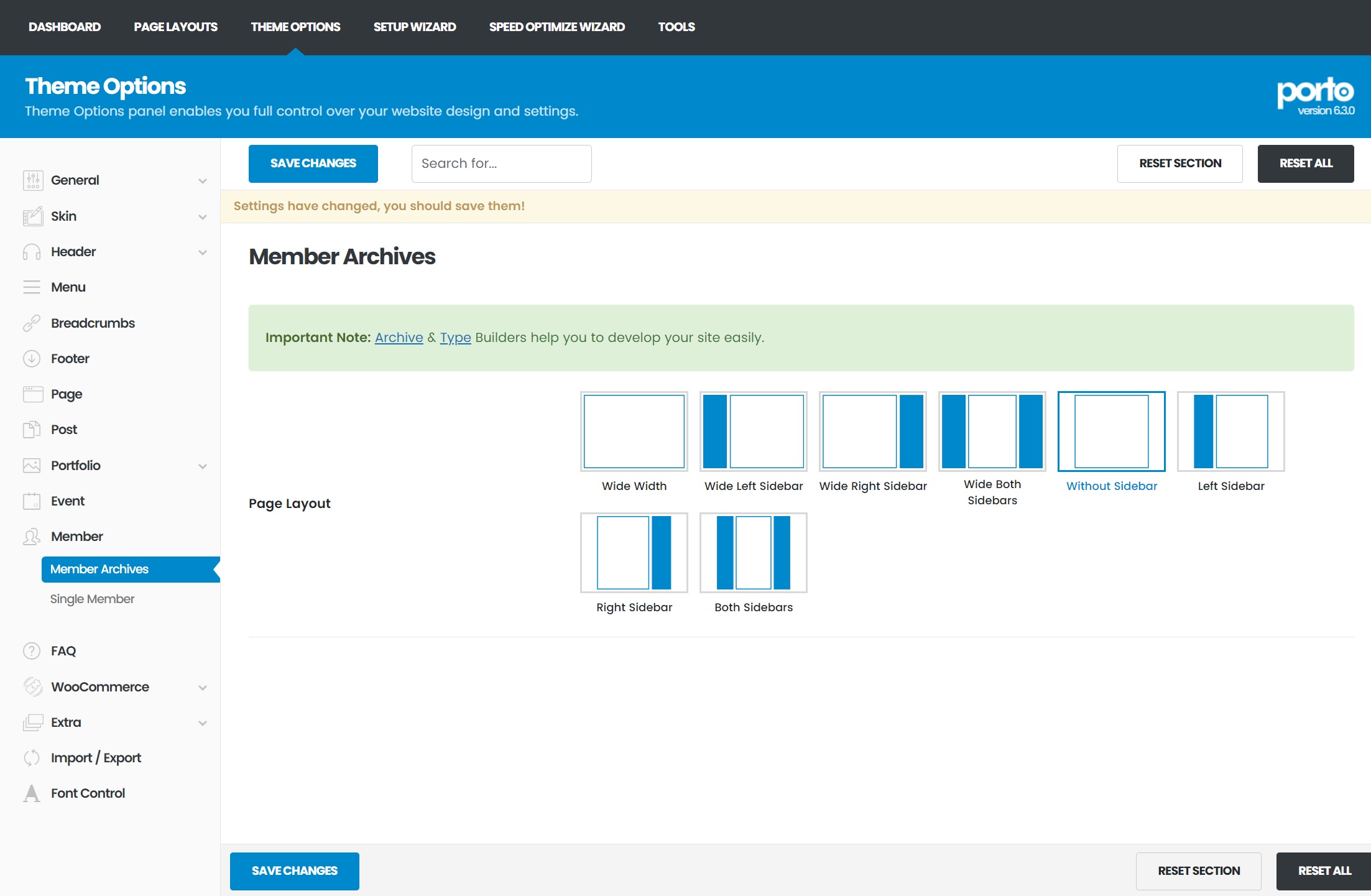The height and width of the screenshot is (896, 1371).
Task: Choose the Wide Both Sidebars layout
Action: pos(992,432)
